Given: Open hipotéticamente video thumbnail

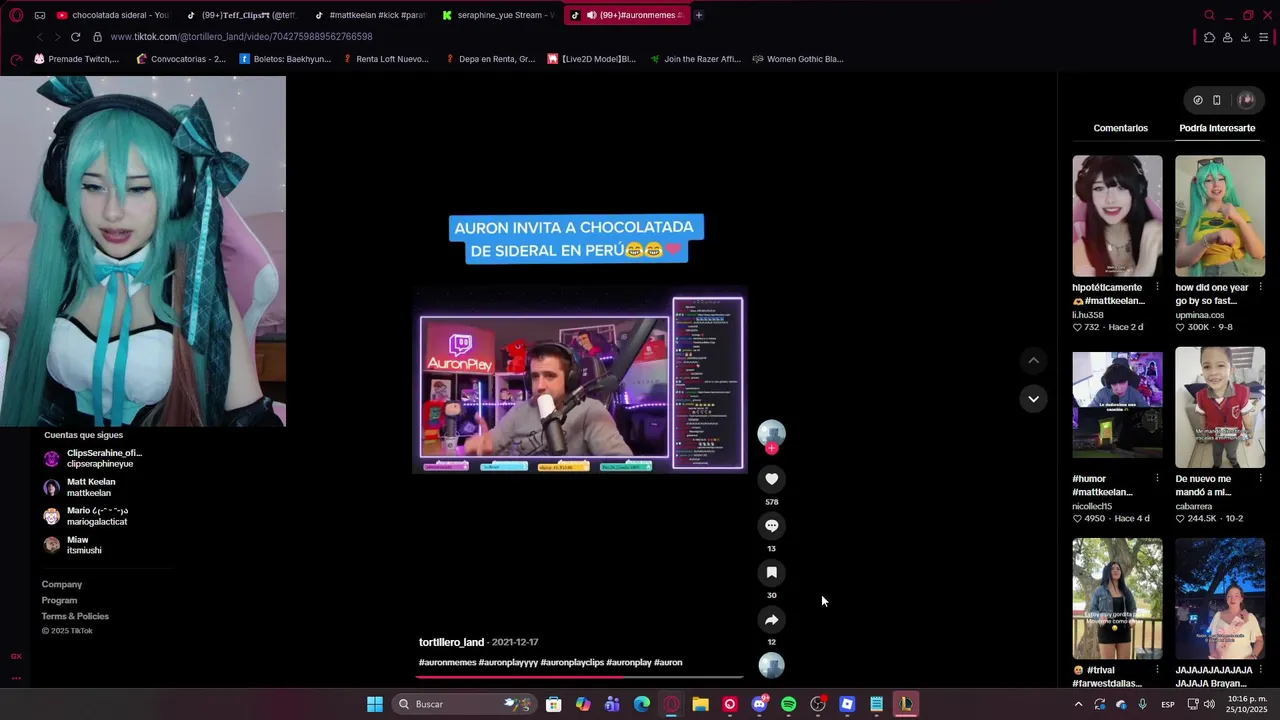Looking at the screenshot, I should (x=1117, y=216).
